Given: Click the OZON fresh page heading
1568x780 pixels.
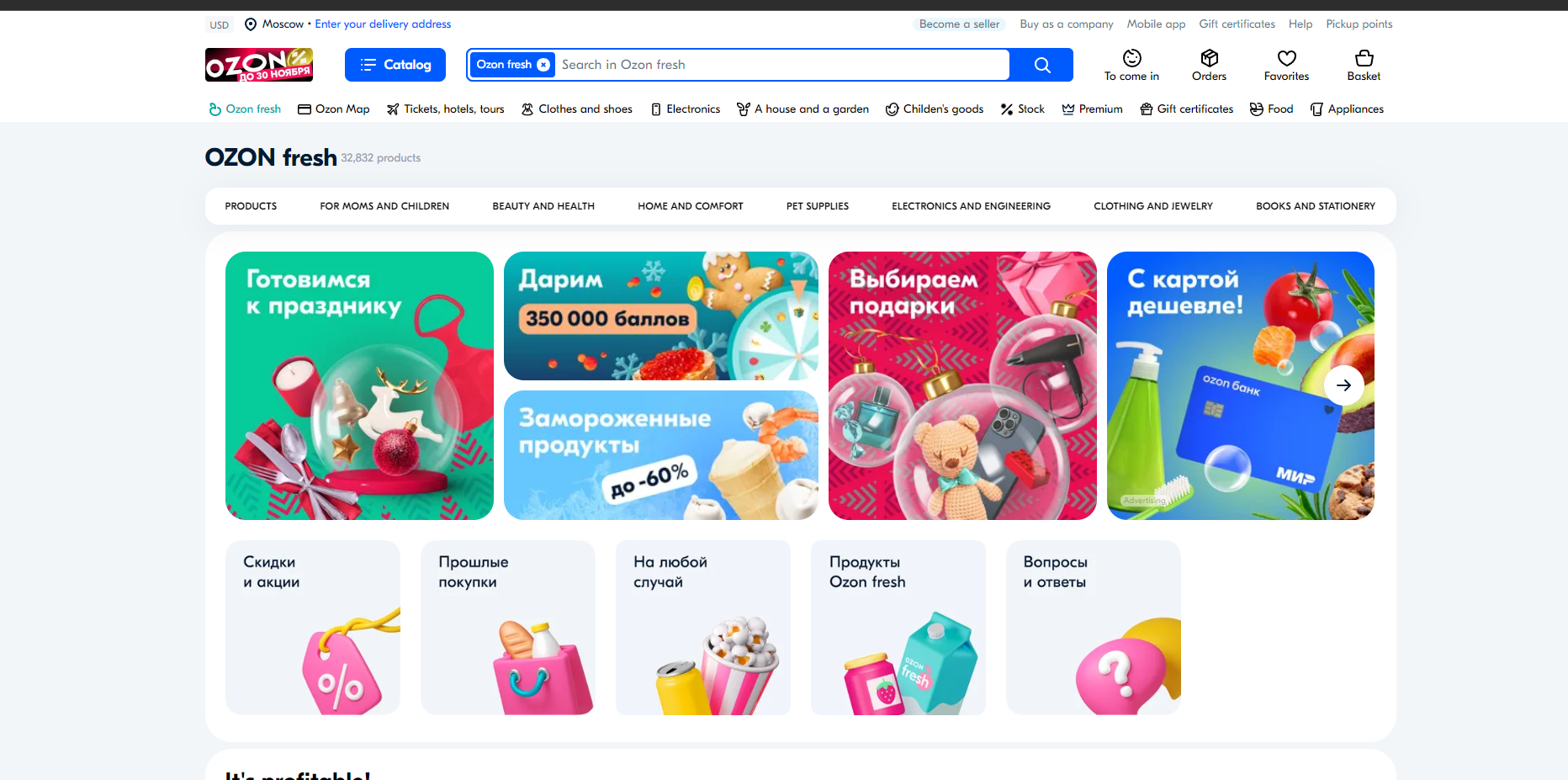Looking at the screenshot, I should pos(271,157).
